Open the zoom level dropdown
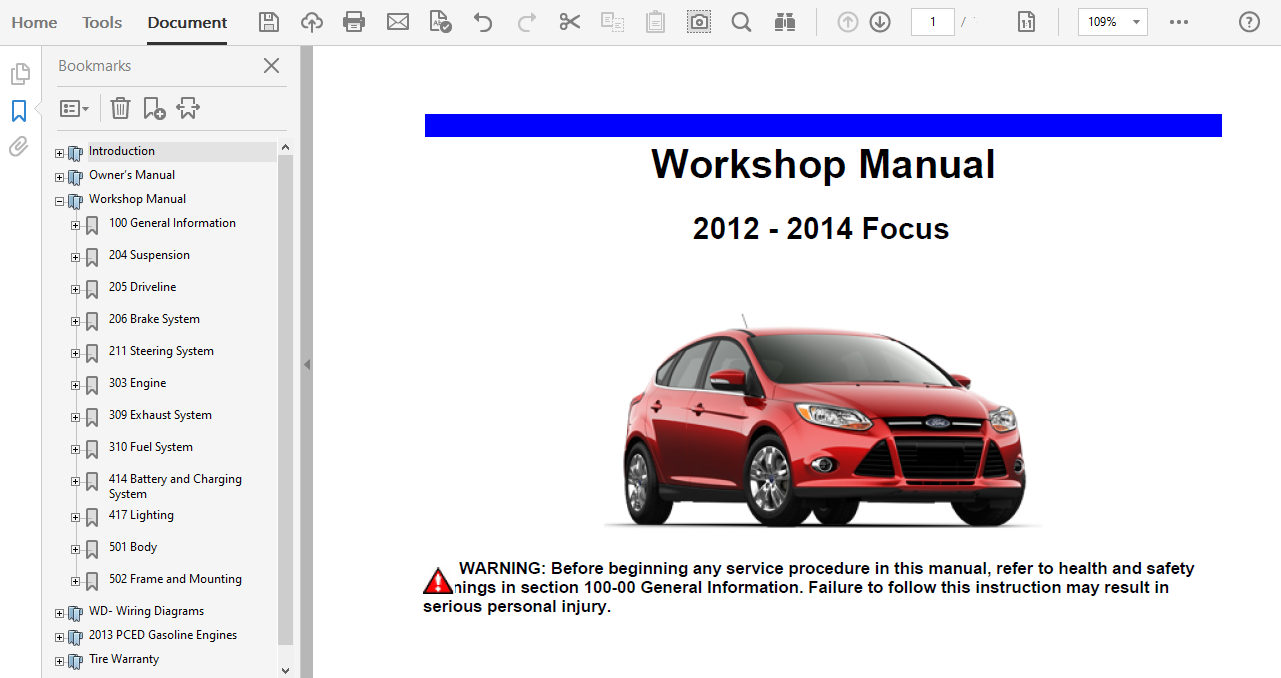This screenshot has width=1281, height=678. [1136, 22]
